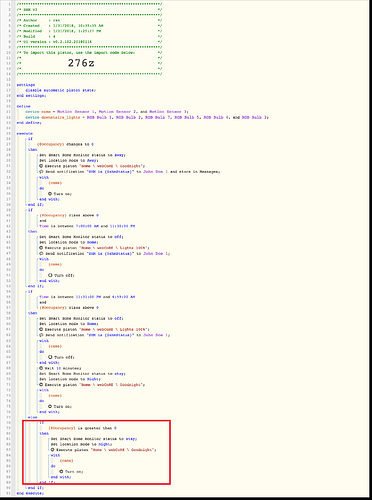
Task: Click 'Set Smart Home Monitor status to stay' on line 69
Action: [x=83, y=374]
